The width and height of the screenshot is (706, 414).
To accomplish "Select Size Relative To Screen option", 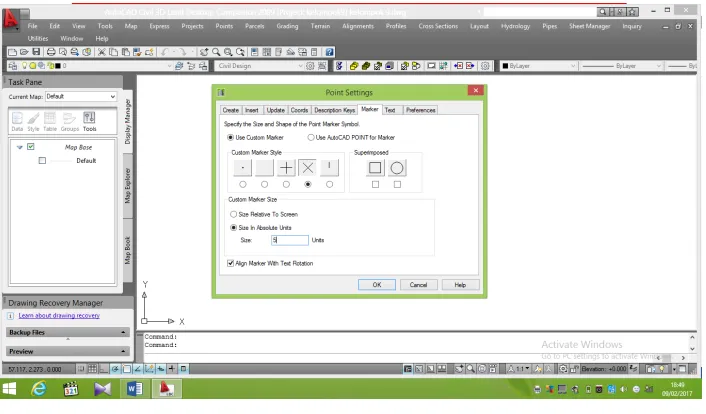I will pos(233,214).
